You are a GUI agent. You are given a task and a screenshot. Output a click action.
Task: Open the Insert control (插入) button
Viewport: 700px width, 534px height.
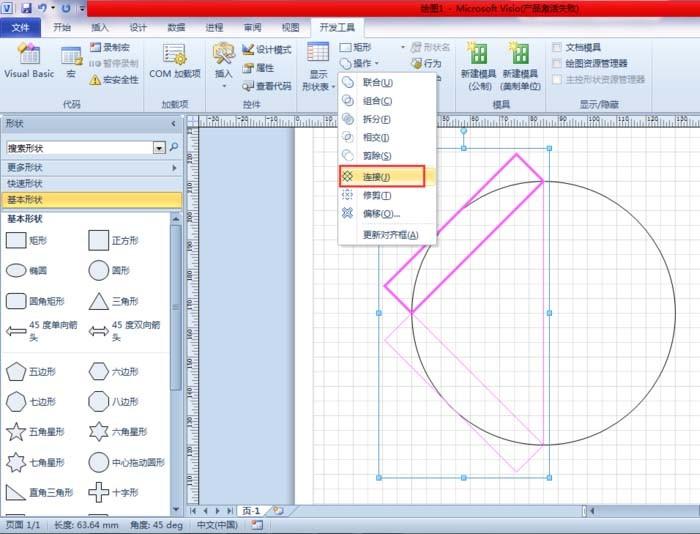point(224,65)
